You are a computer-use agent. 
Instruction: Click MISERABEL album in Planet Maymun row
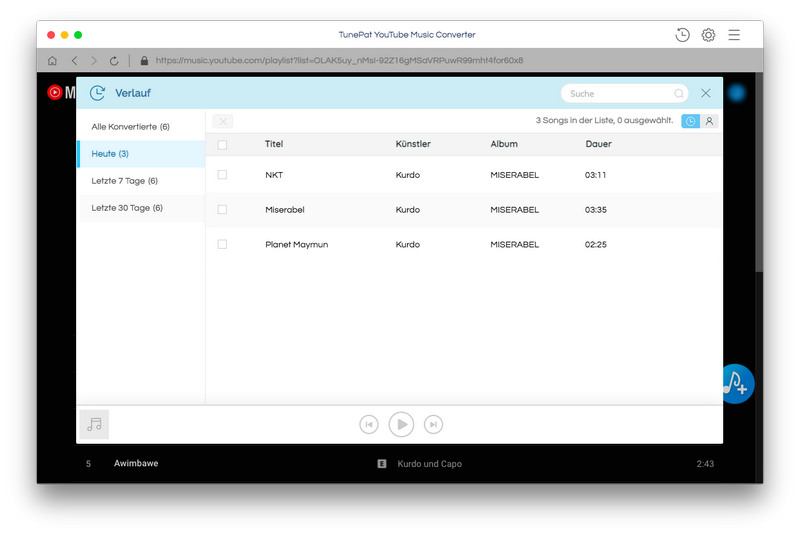tap(514, 244)
